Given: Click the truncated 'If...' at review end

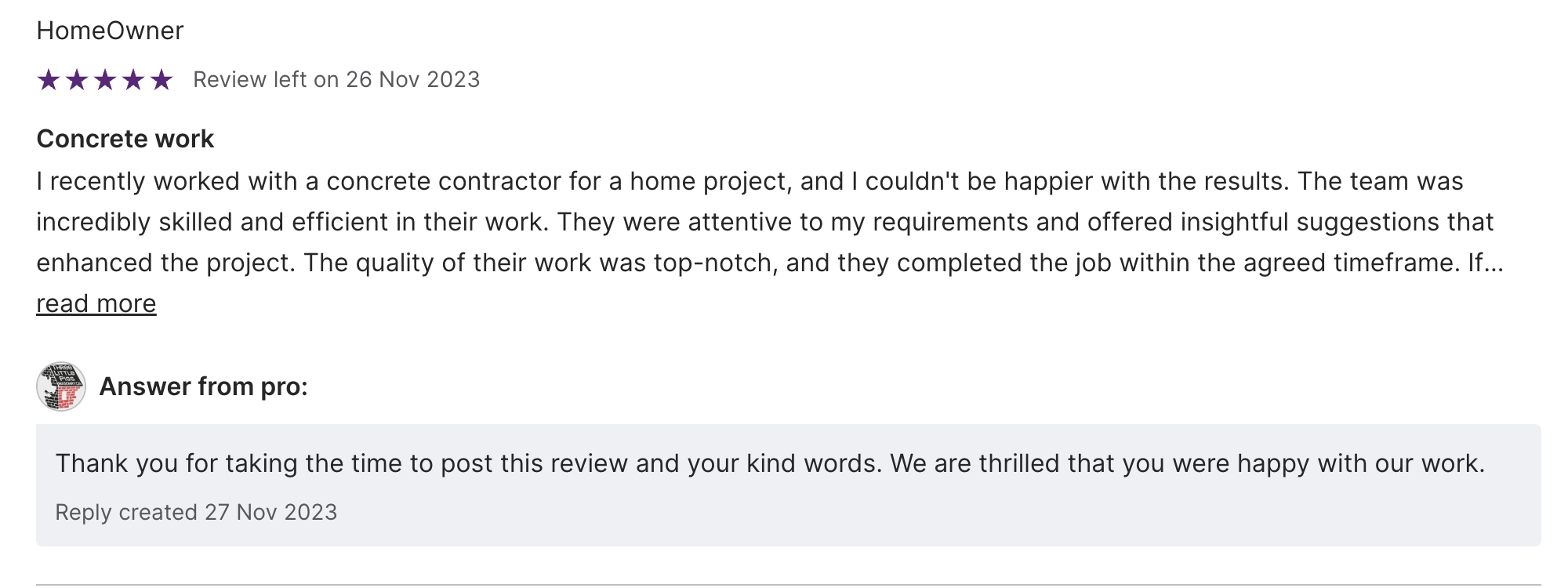Looking at the screenshot, I should coord(1485,263).
